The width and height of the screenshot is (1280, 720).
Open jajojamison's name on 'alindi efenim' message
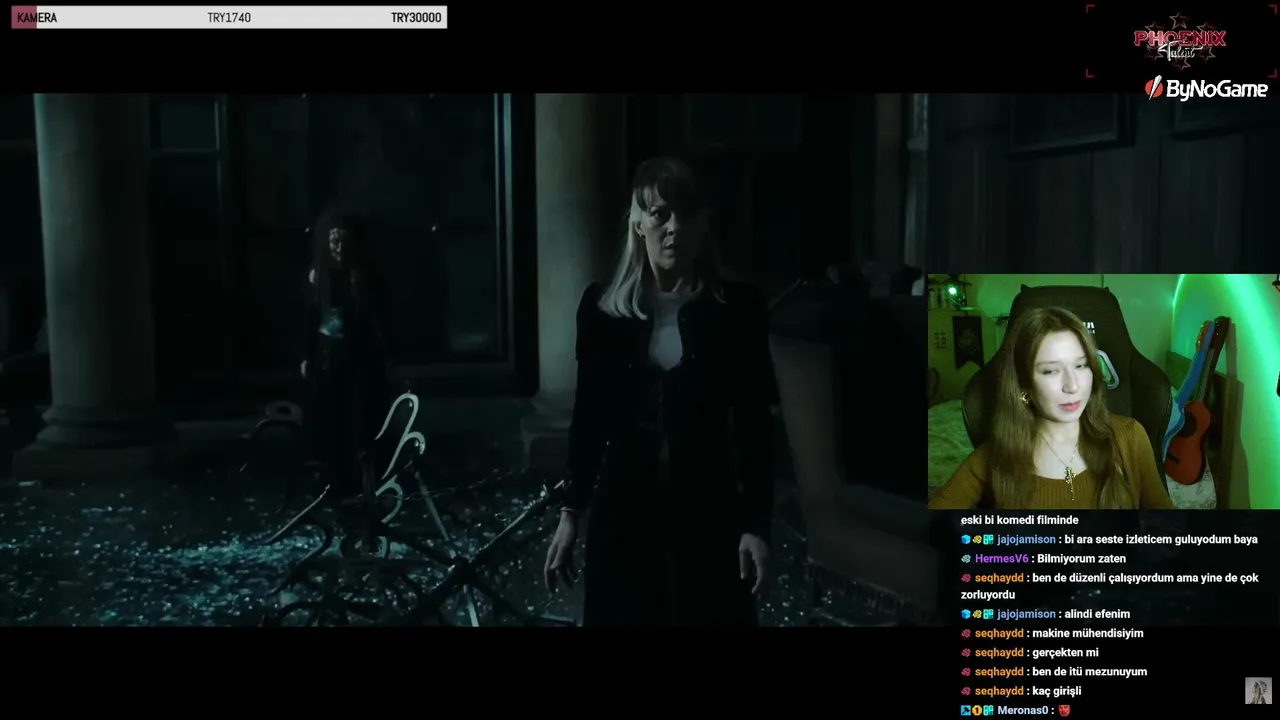(1026, 614)
